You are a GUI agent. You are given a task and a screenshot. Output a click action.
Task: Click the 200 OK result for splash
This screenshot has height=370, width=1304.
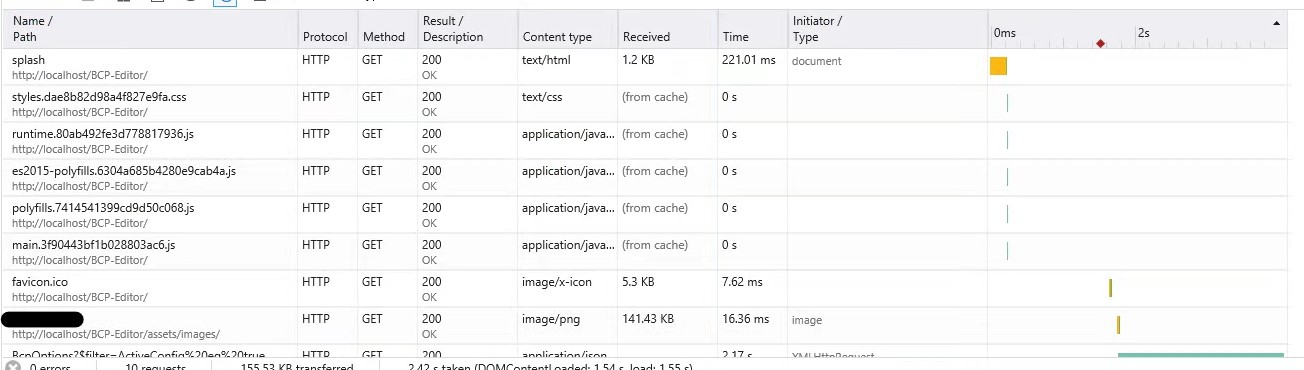432,67
